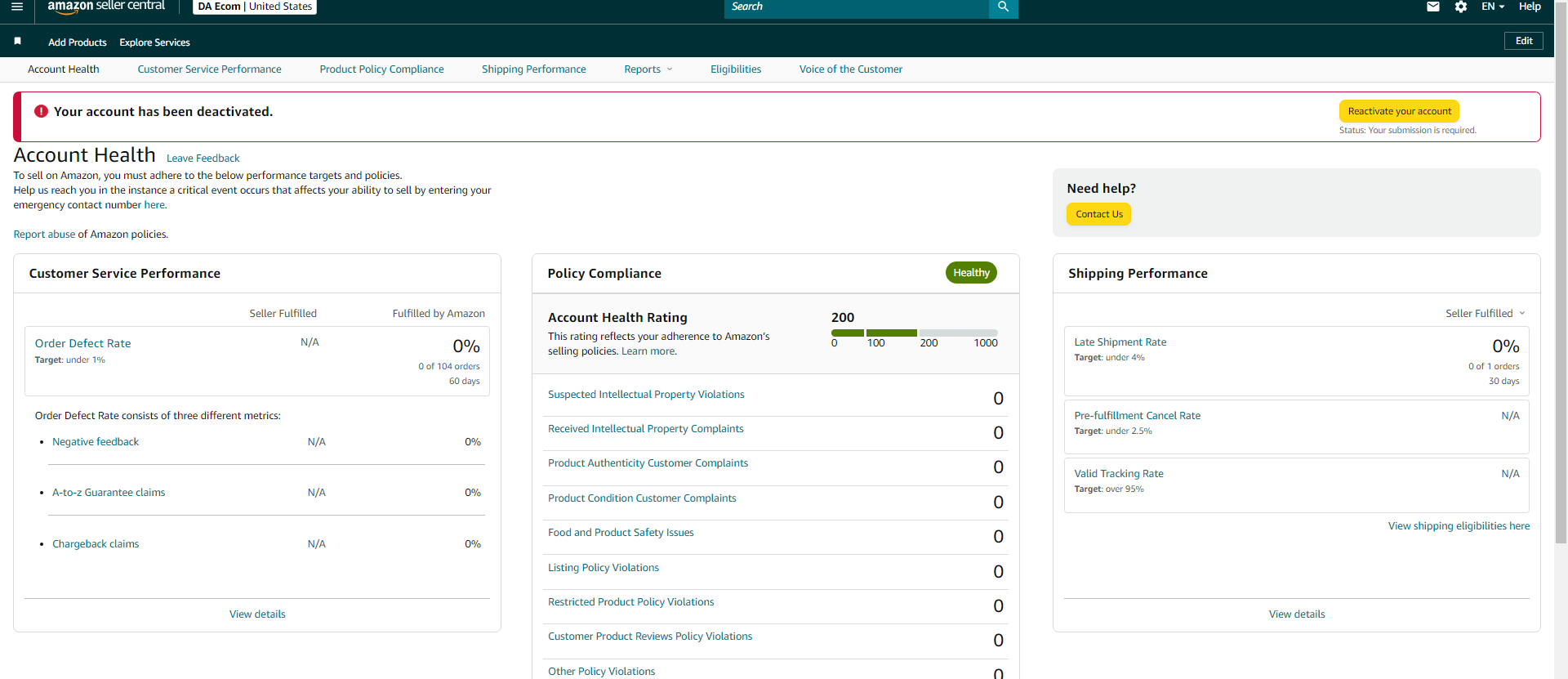Image resolution: width=1568 pixels, height=679 pixels.
Task: Open Listing Policy Violations
Action: click(604, 568)
